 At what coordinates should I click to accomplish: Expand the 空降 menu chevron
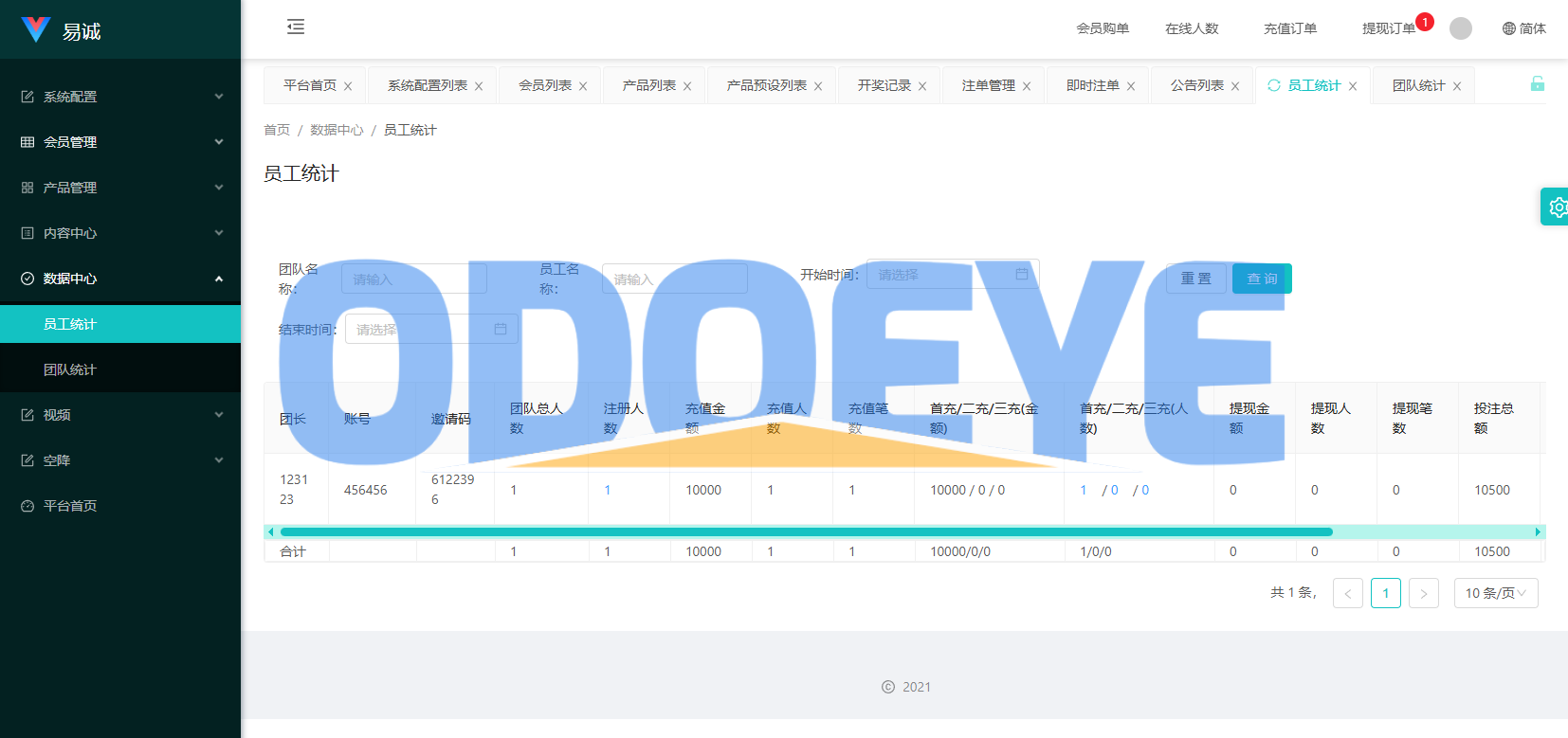point(219,460)
